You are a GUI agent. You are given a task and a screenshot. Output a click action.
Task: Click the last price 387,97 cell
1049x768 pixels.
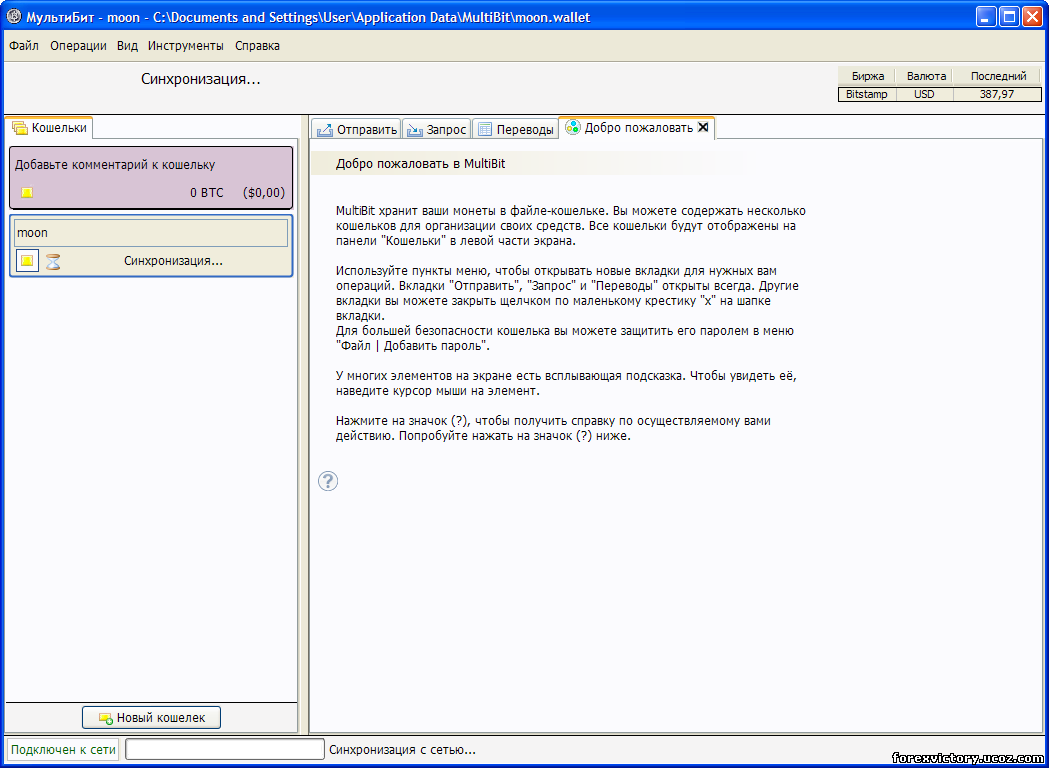tap(997, 94)
